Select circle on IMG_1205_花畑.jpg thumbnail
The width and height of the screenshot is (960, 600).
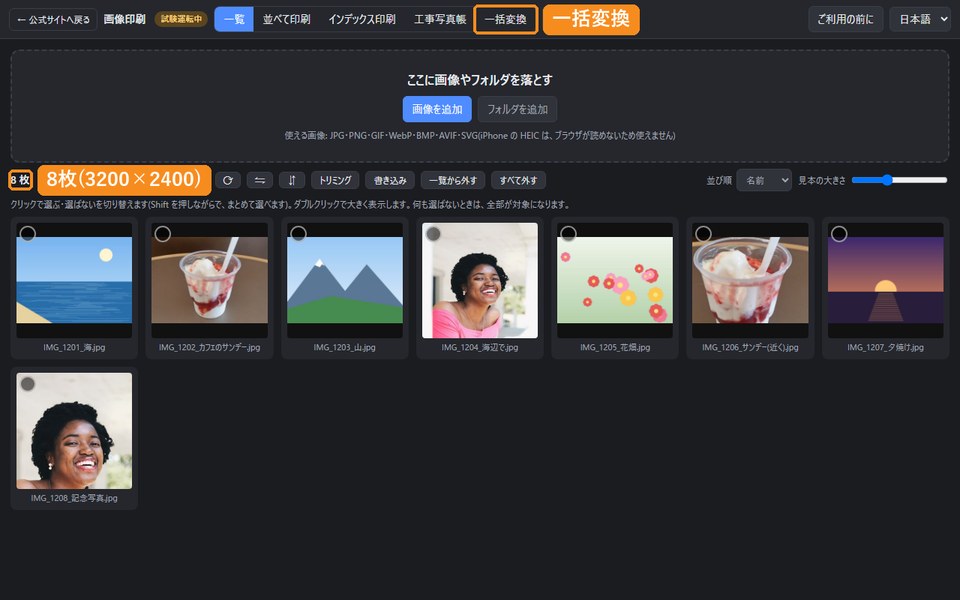click(568, 233)
